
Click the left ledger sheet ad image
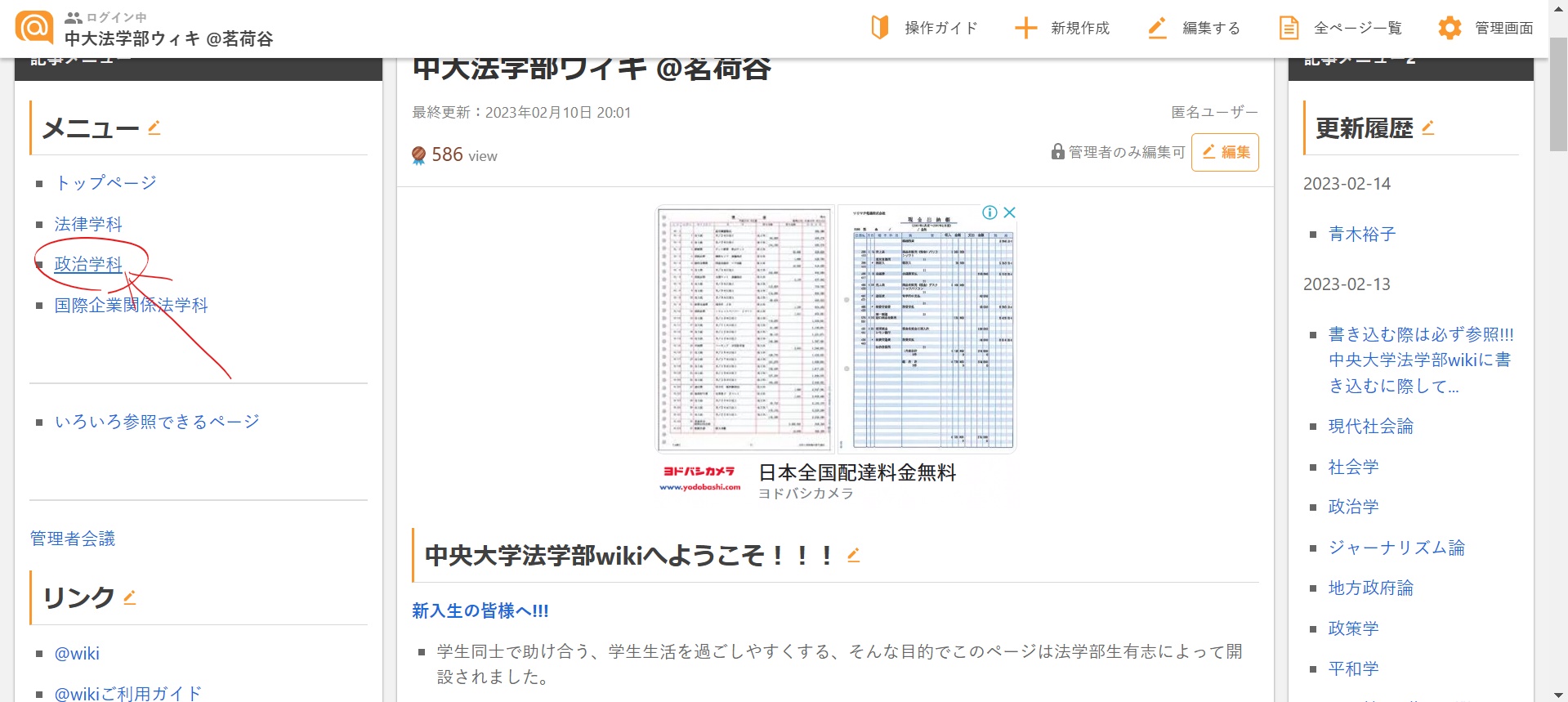click(x=745, y=329)
